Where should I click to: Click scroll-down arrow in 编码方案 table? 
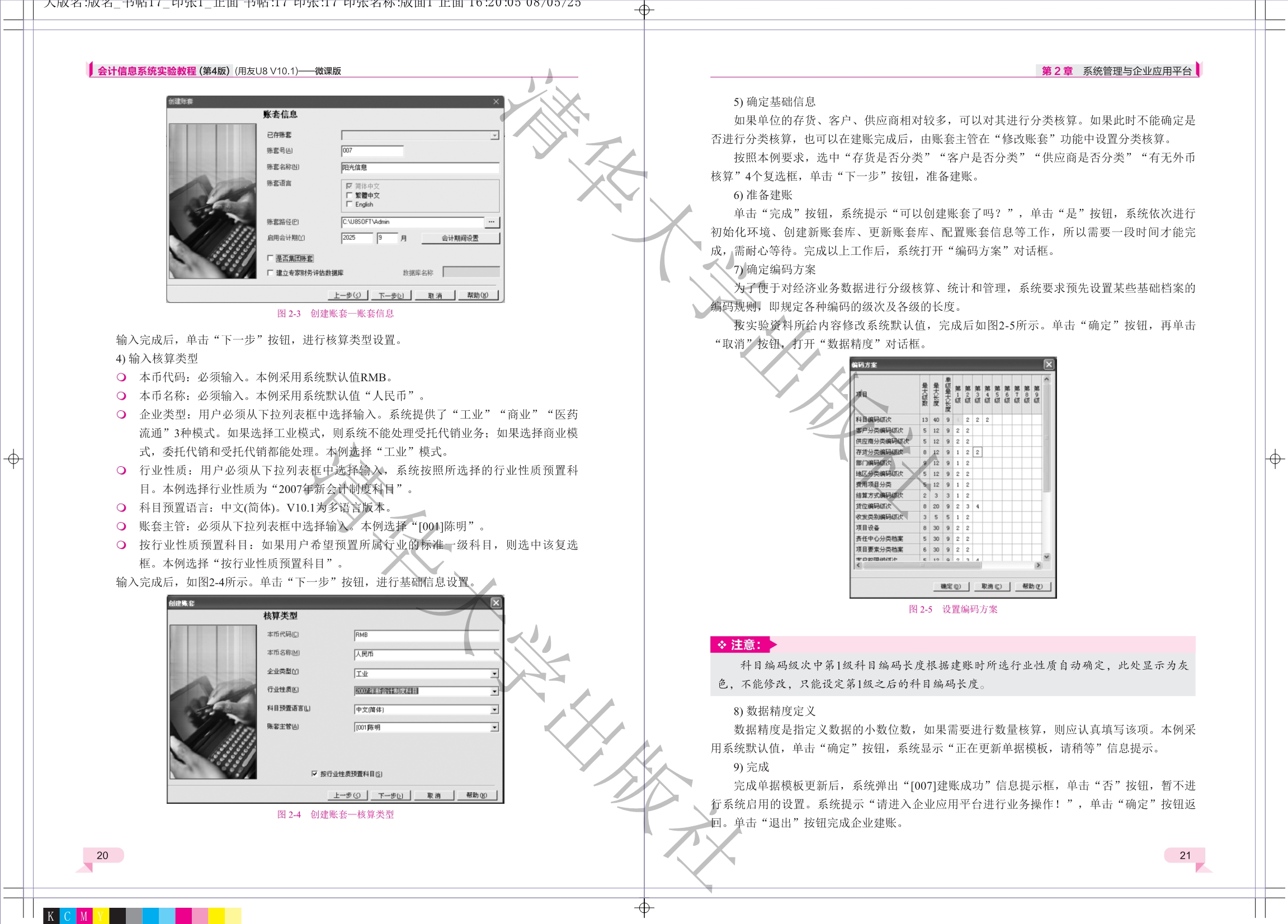[x=1046, y=557]
